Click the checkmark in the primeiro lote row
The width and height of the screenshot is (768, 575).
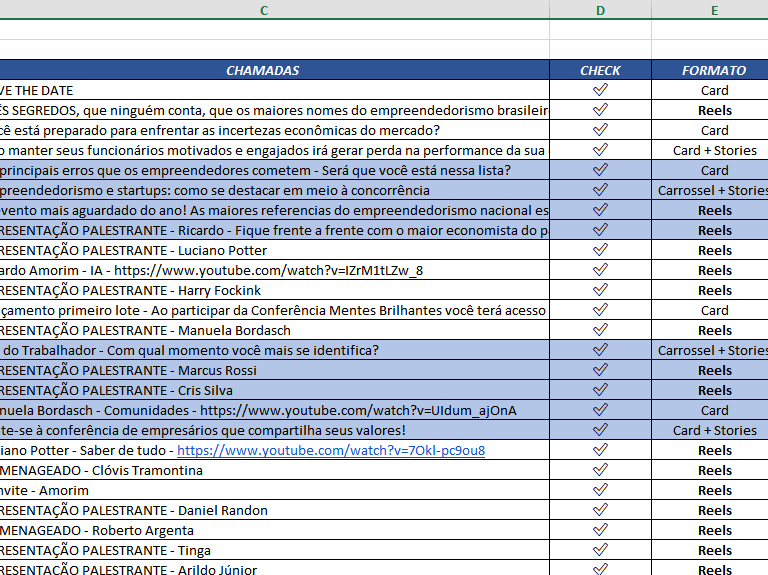(x=600, y=310)
